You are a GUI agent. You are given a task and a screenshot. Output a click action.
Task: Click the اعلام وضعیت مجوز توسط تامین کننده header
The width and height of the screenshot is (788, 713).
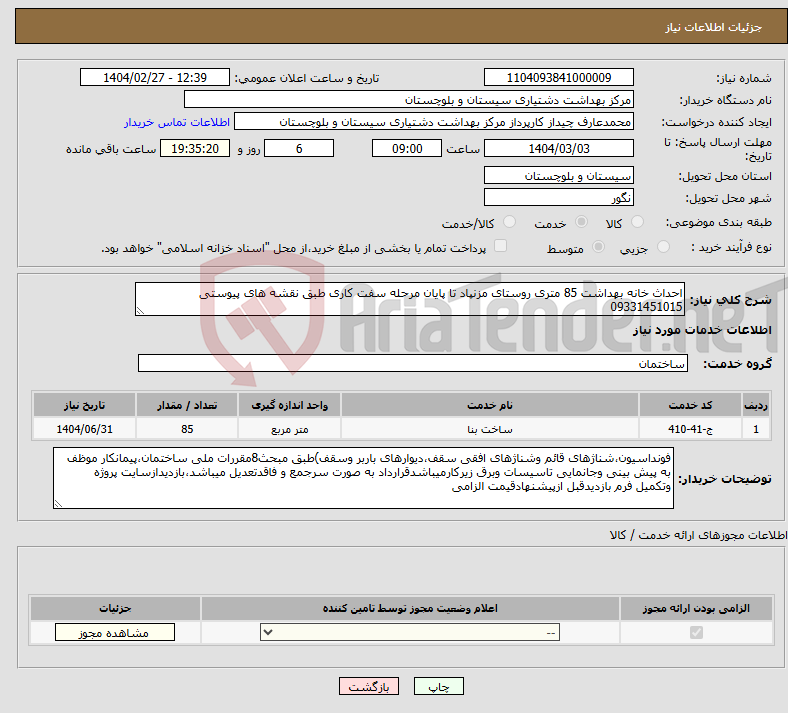click(x=410, y=608)
